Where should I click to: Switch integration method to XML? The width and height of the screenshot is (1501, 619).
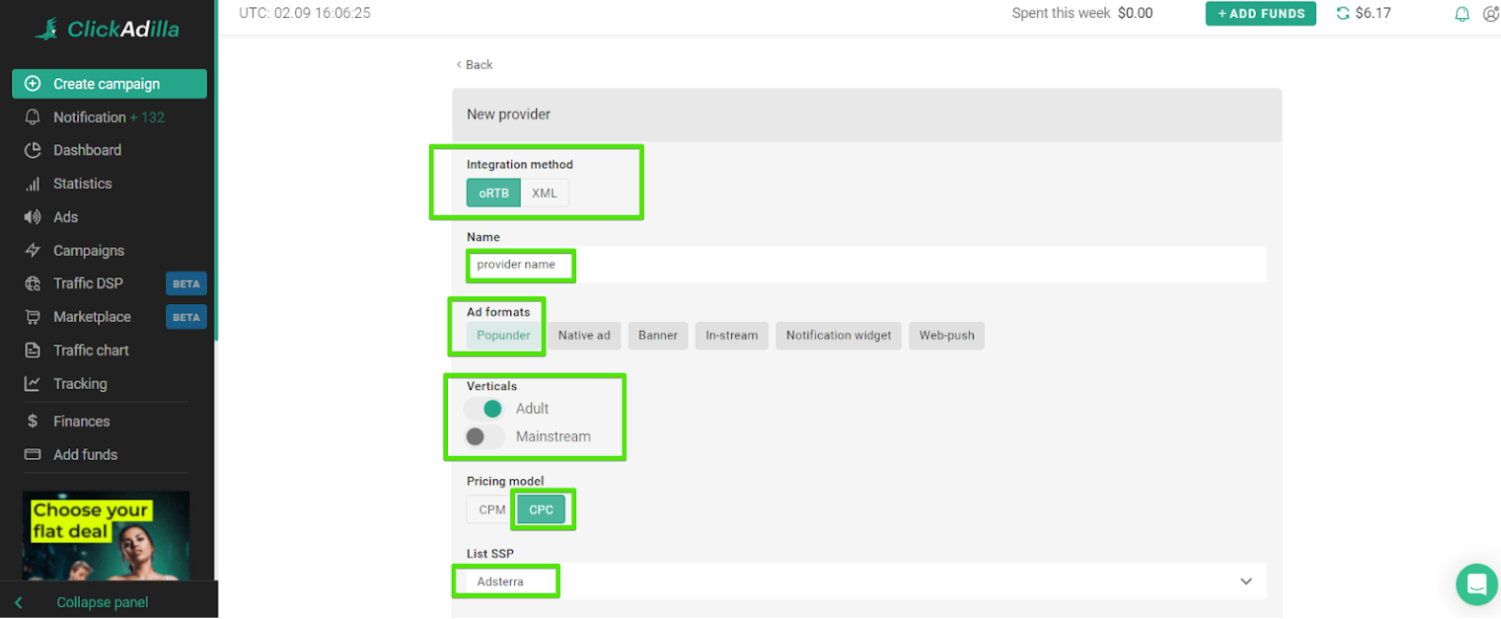pyautogui.click(x=544, y=192)
